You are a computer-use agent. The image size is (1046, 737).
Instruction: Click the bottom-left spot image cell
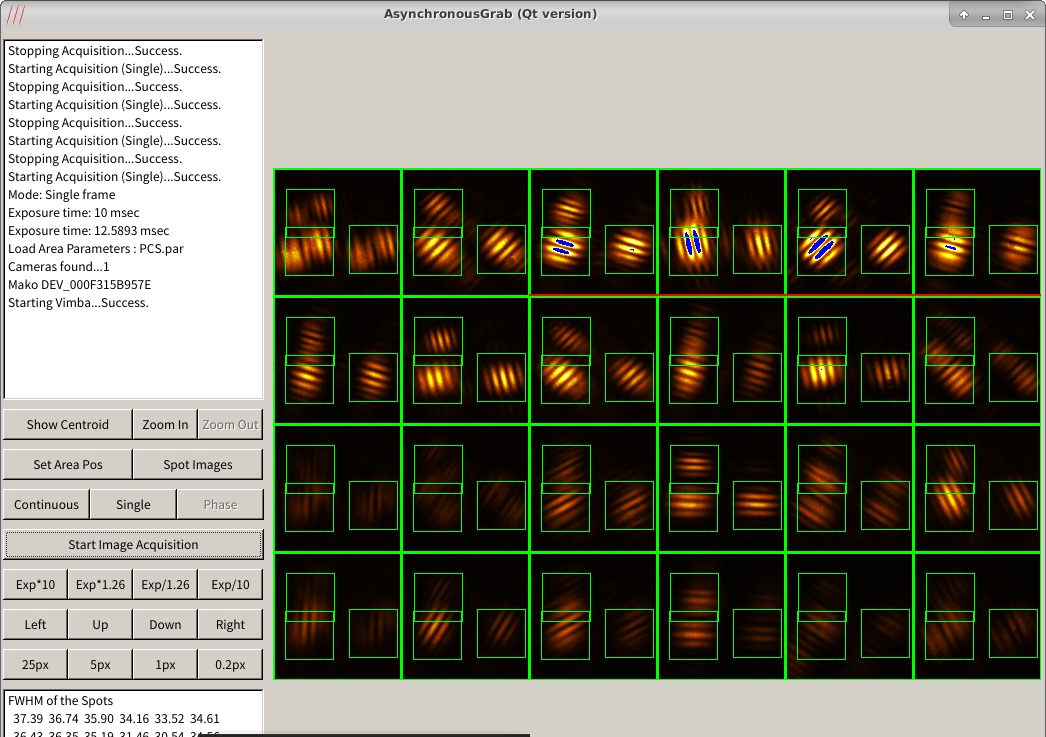[338, 616]
